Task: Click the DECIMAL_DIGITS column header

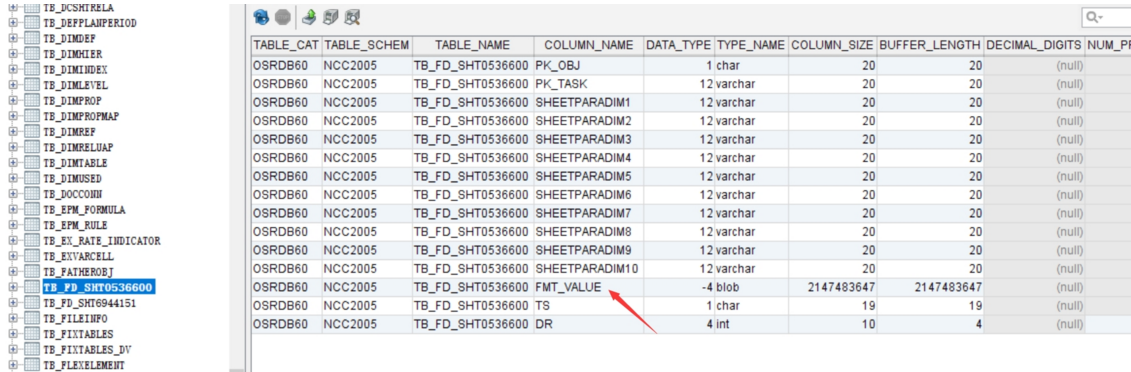Action: coord(1034,45)
